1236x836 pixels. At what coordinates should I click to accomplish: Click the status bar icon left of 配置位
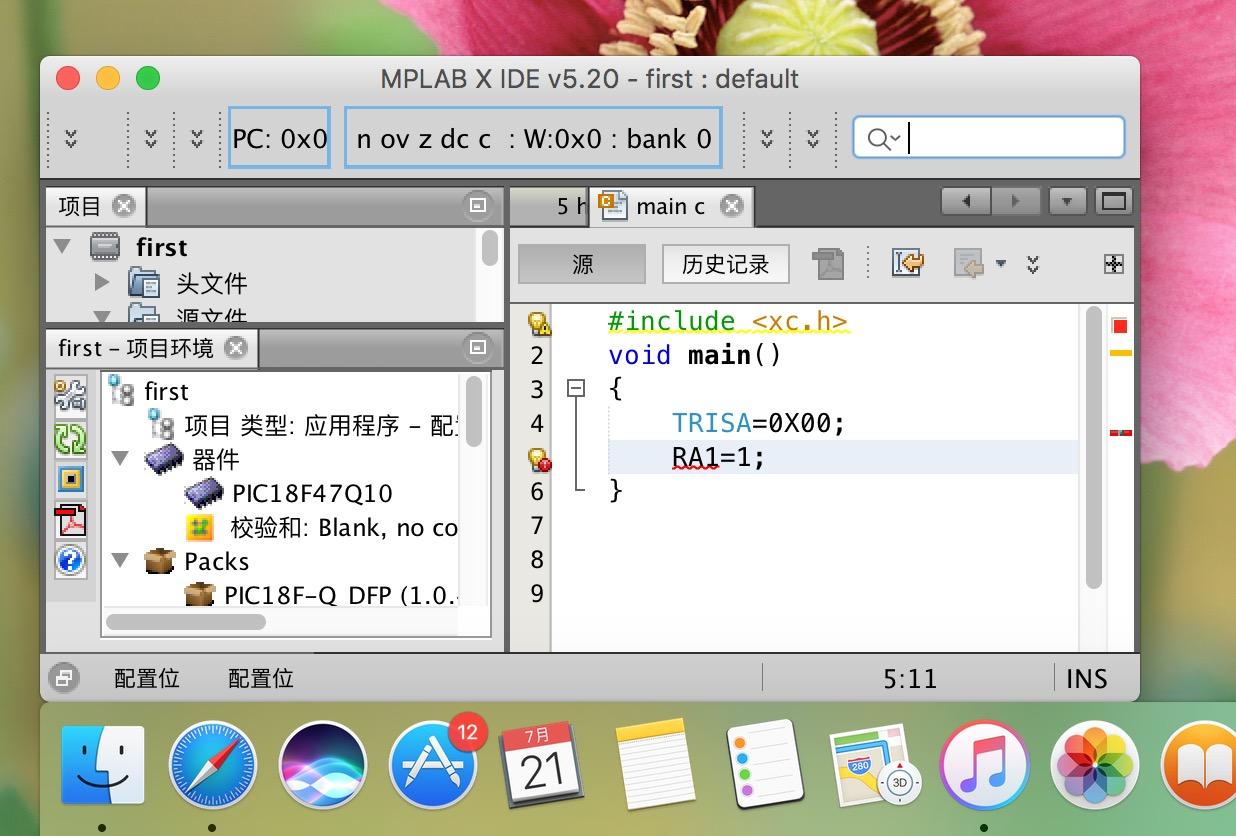(63, 678)
